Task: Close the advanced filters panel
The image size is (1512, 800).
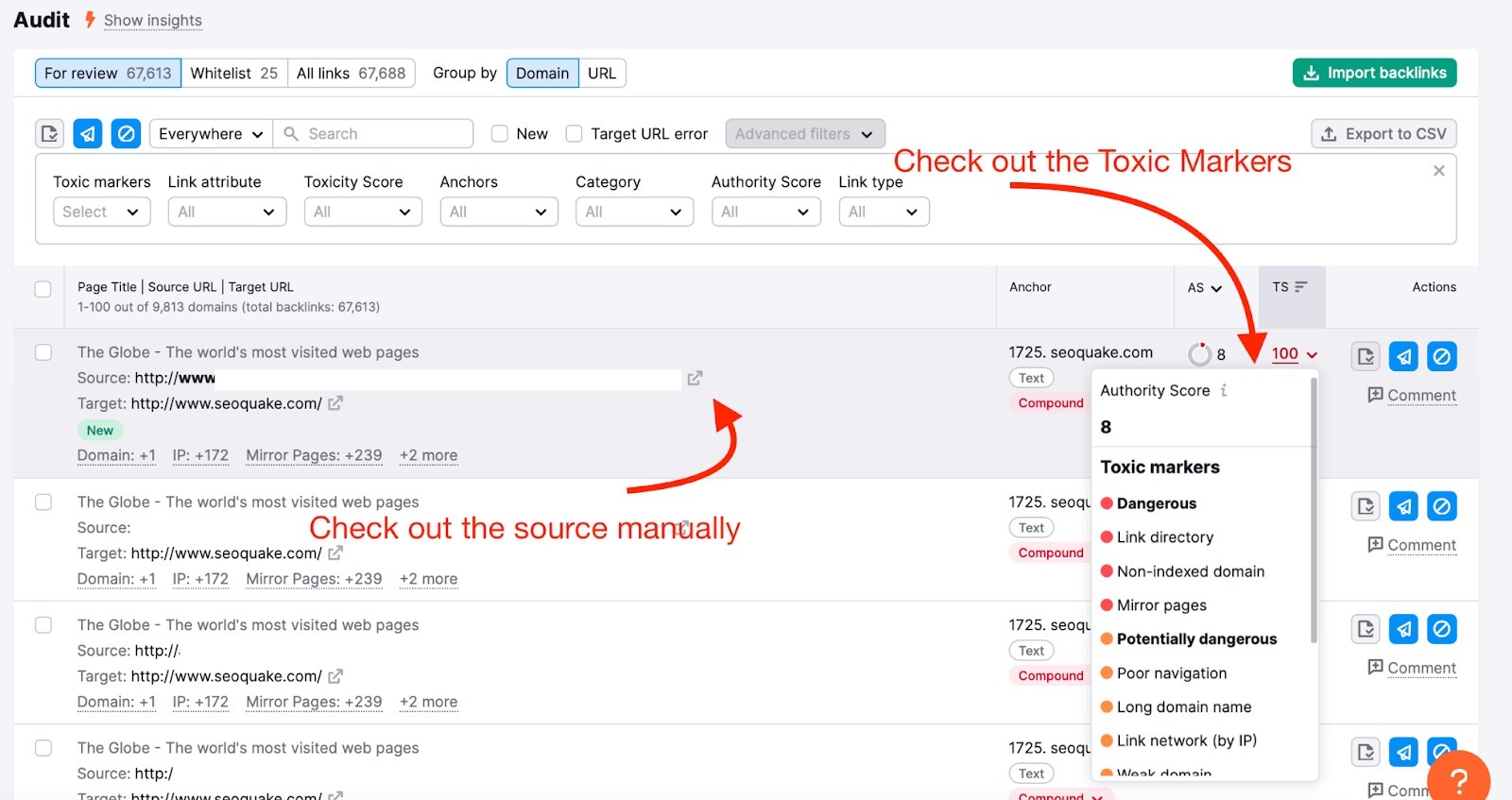Action: [1438, 171]
